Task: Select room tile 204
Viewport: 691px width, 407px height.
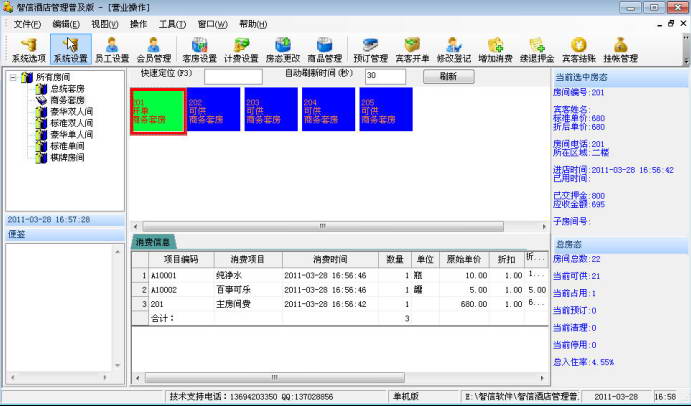Action: click(x=328, y=109)
